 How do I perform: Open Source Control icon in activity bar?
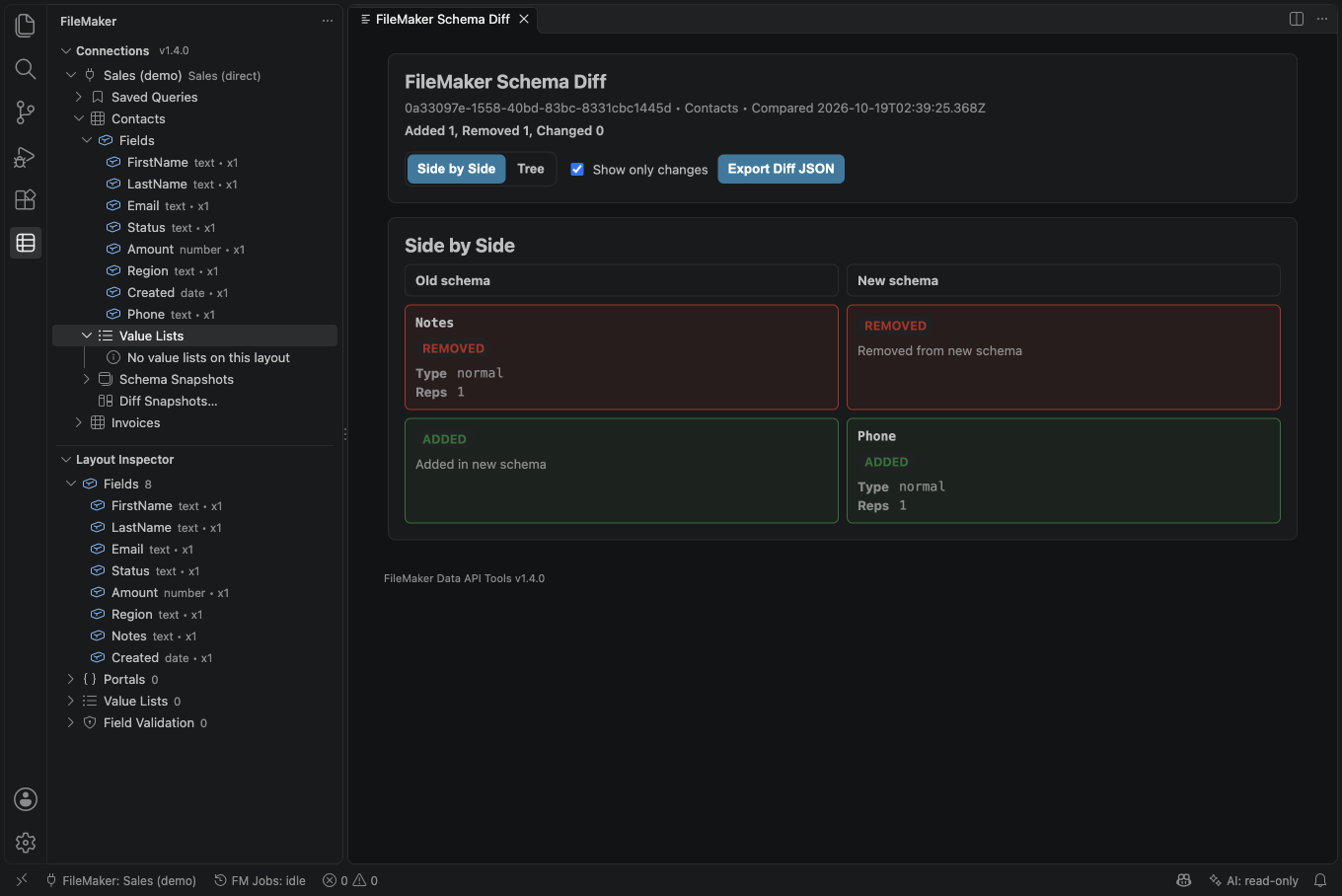point(26,112)
